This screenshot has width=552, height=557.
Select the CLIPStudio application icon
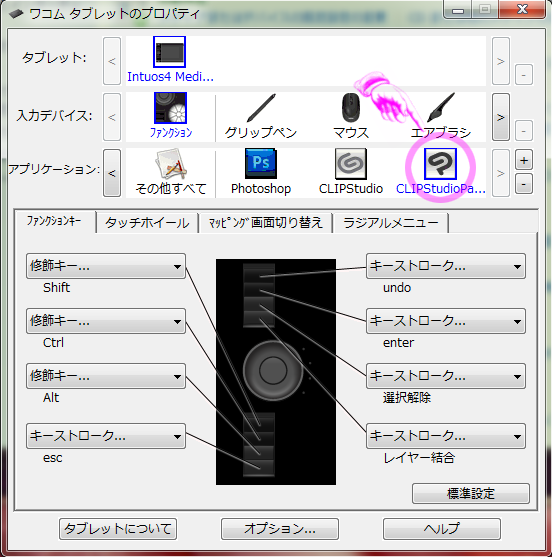(351, 164)
